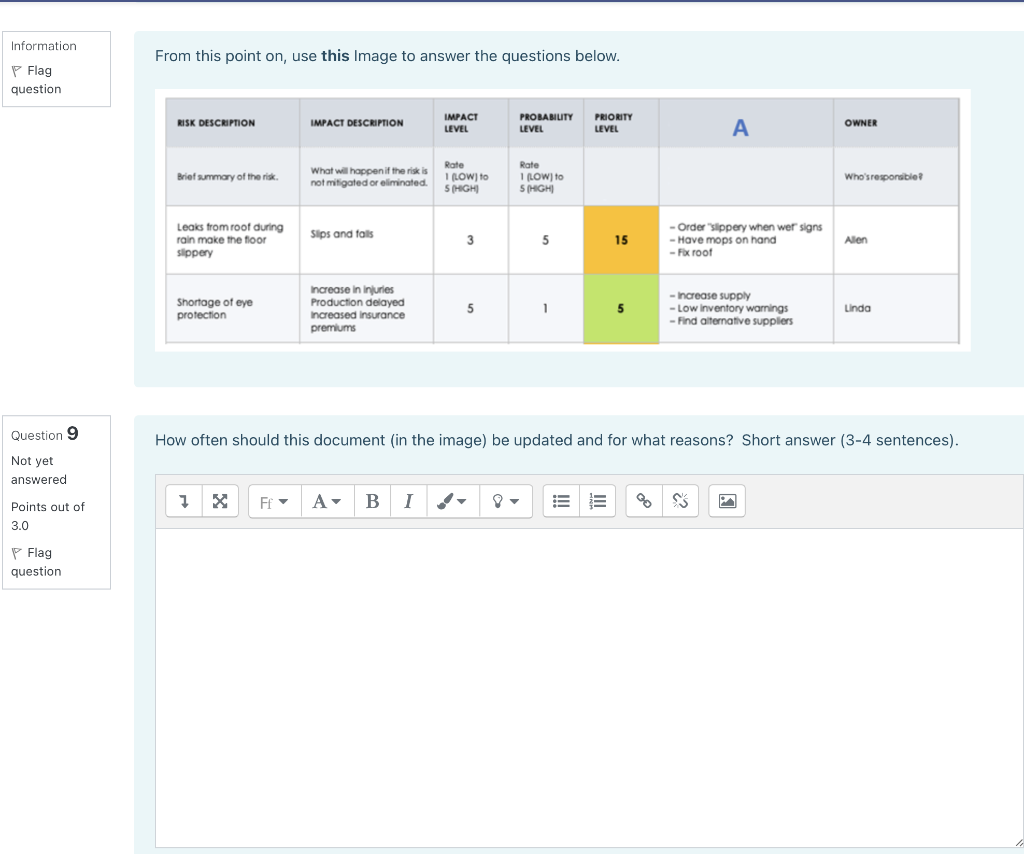Flag the Information block question
Image resolution: width=1024 pixels, height=854 pixels.
36,80
